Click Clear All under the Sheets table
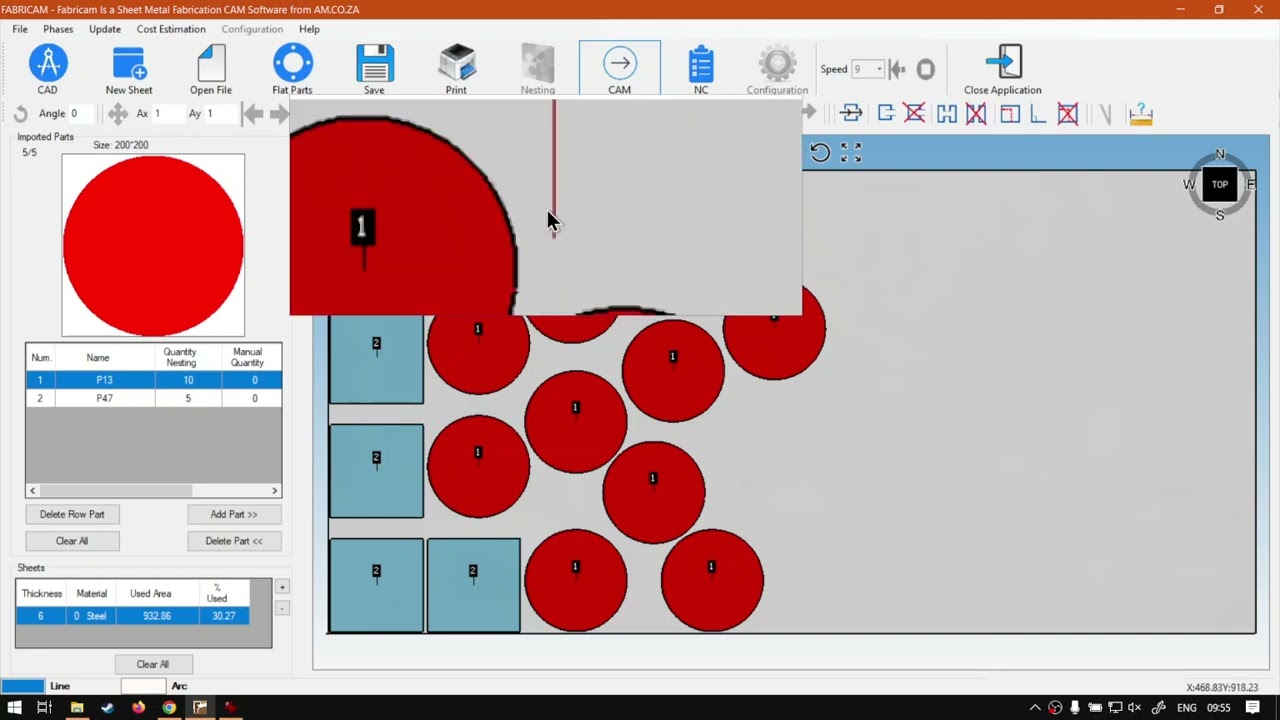The height and width of the screenshot is (720, 1280). coord(153,664)
